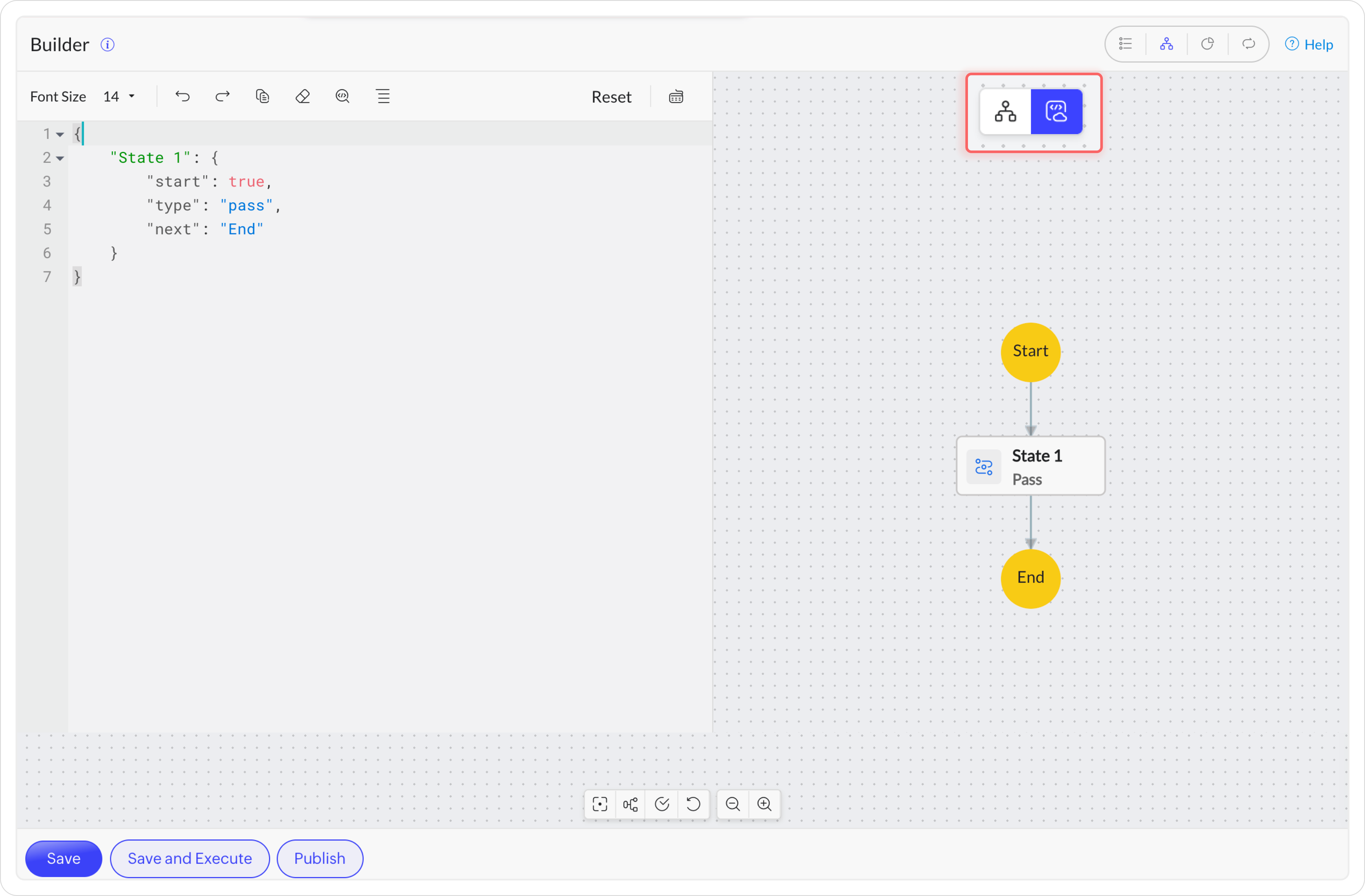Copy the code with the copy icon
Screen dimensions: 1365x896
pyautogui.click(x=263, y=96)
